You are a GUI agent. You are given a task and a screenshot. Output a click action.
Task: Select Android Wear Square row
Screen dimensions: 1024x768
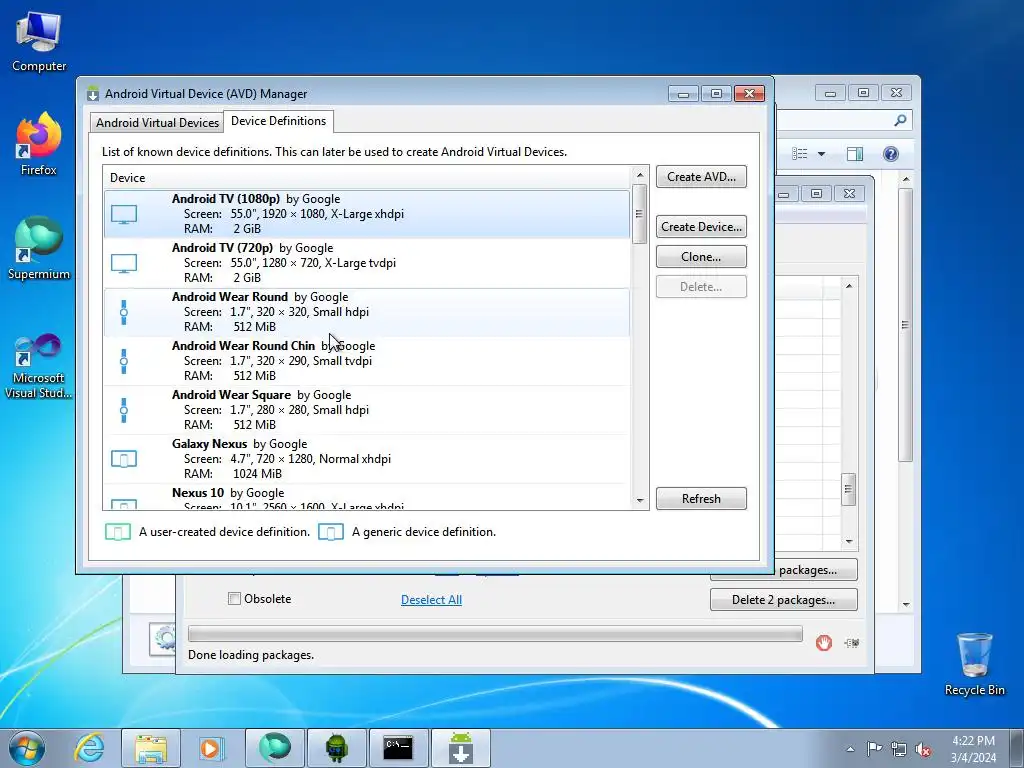(367, 410)
